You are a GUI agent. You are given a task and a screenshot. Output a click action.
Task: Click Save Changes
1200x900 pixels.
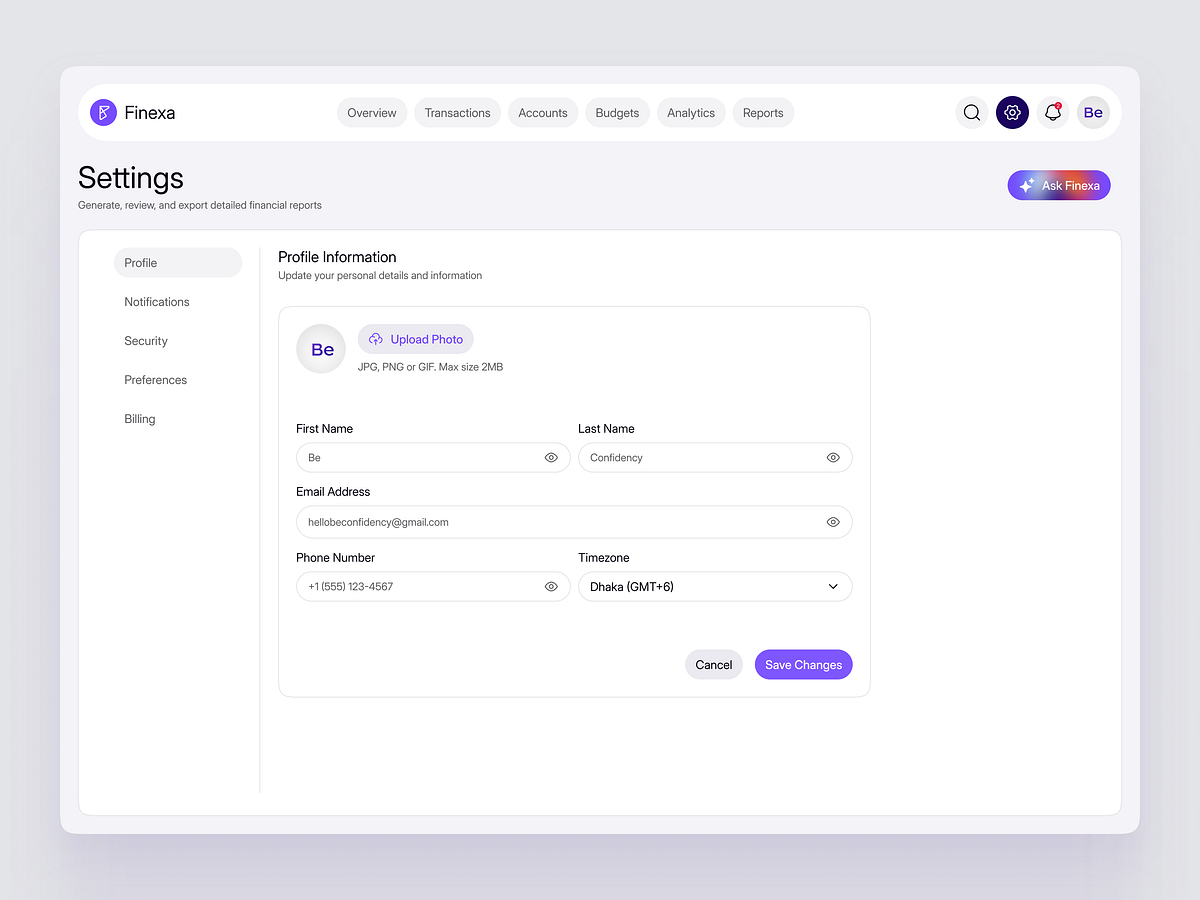coord(803,664)
